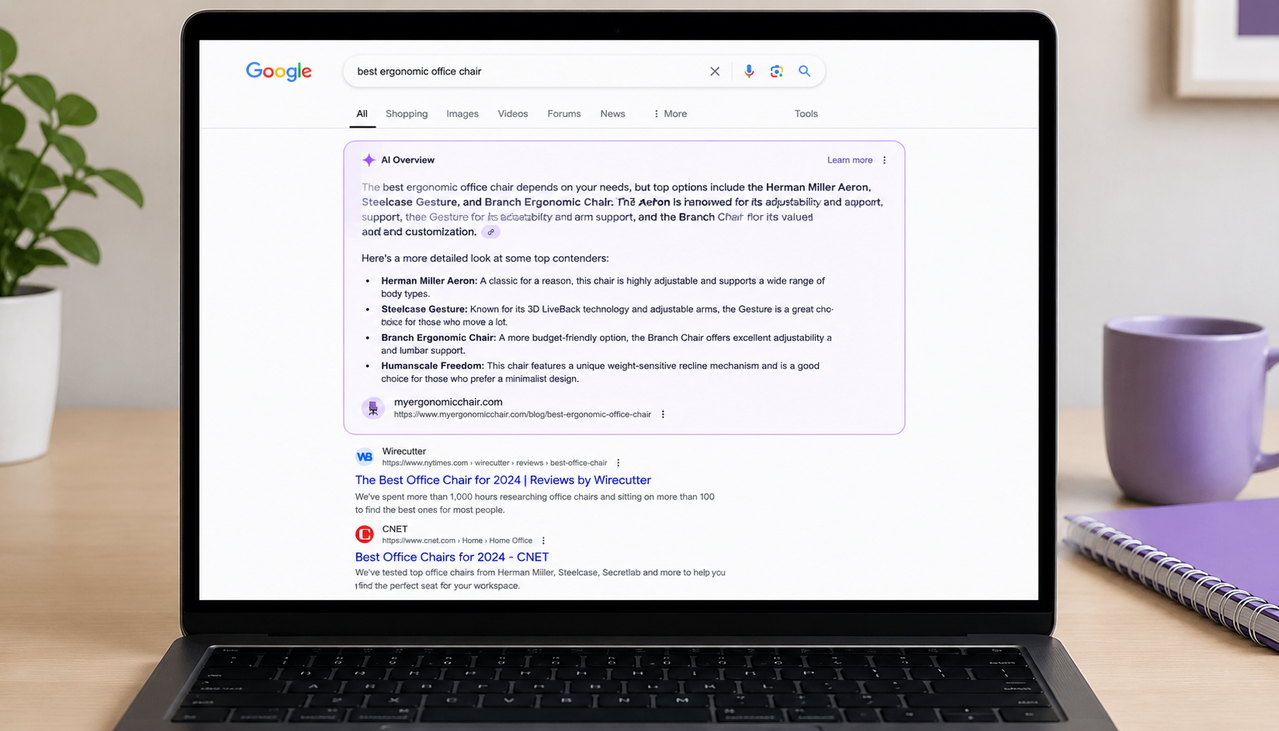1279x731 pixels.
Task: Click the 'AI Overview' label text
Action: [408, 160]
